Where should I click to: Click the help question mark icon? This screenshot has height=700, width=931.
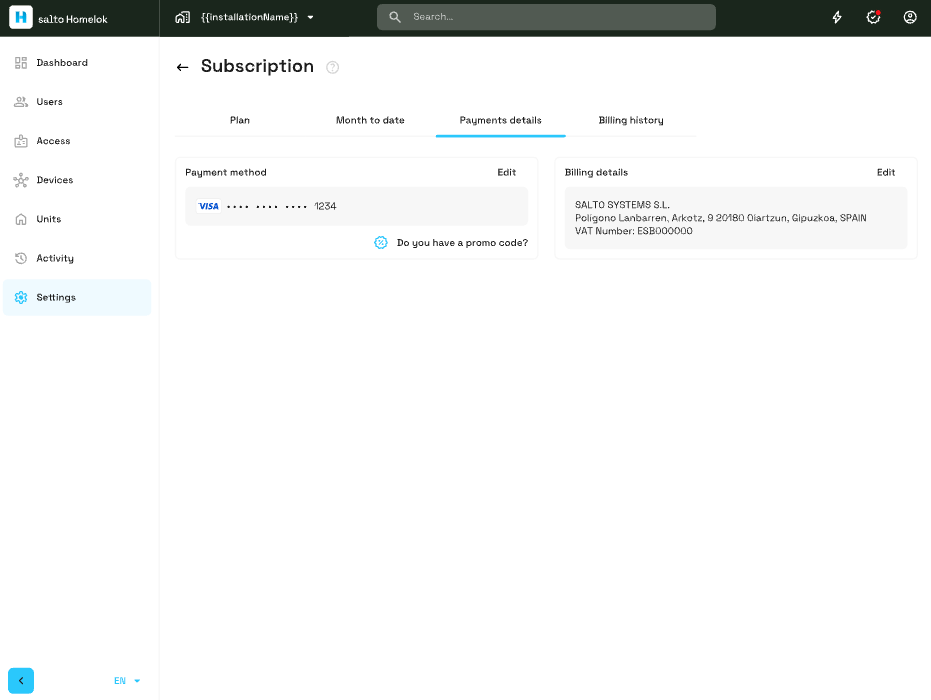click(x=332, y=67)
